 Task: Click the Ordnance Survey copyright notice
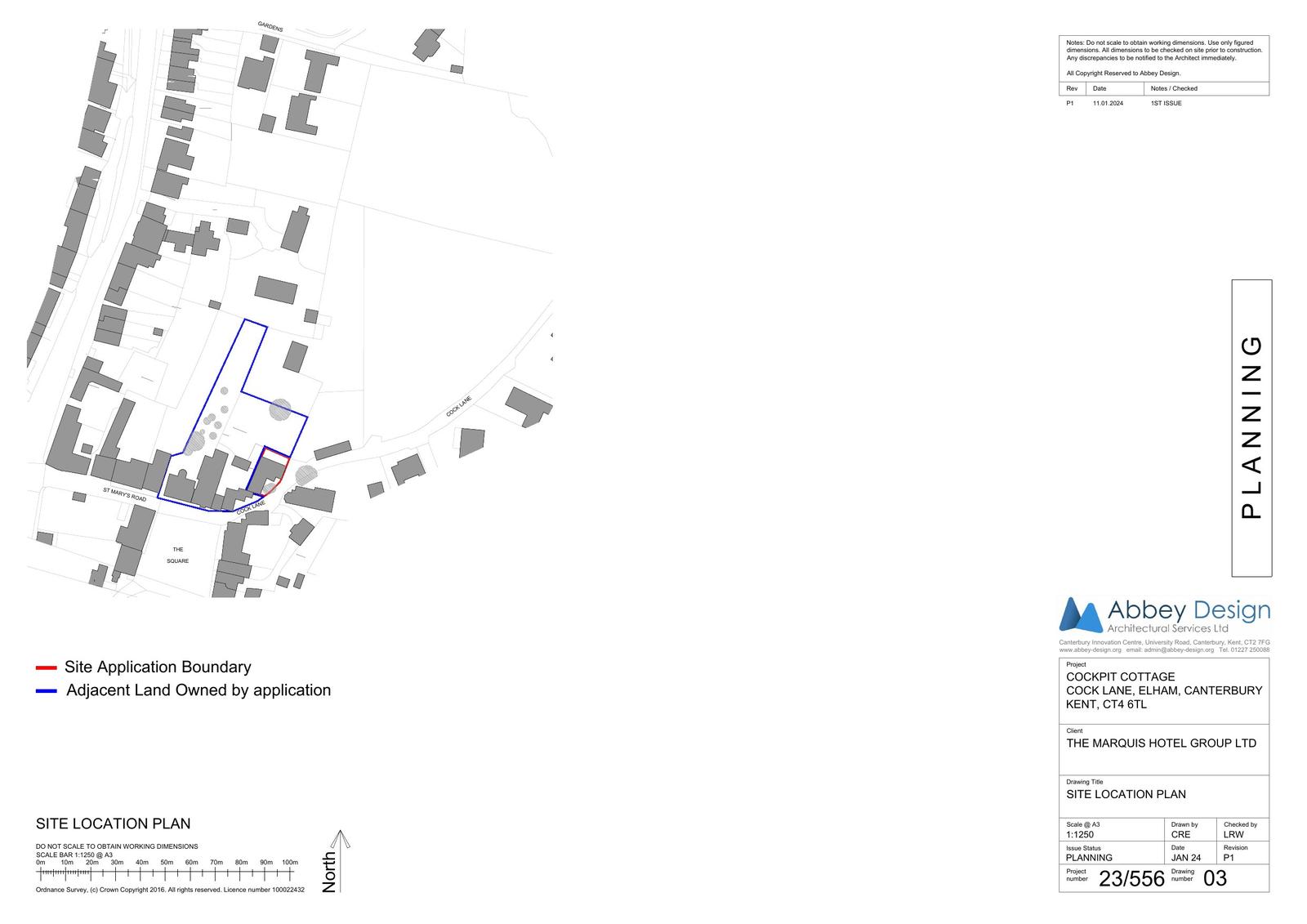[170, 890]
